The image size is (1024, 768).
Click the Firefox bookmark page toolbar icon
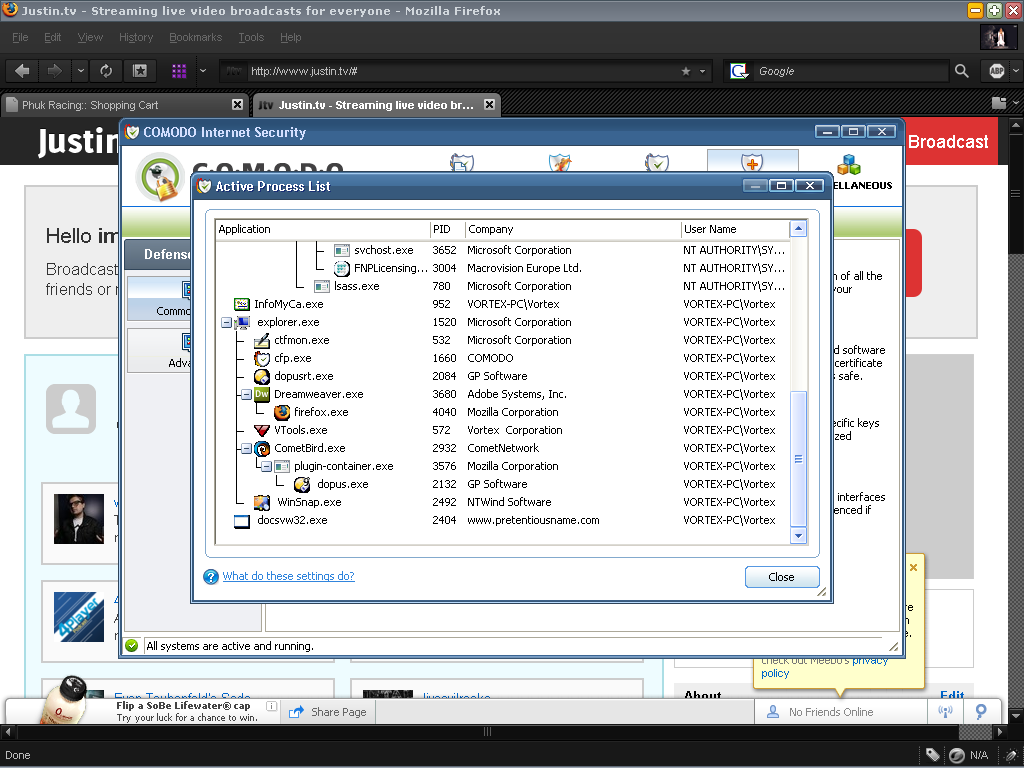[x=140, y=71]
